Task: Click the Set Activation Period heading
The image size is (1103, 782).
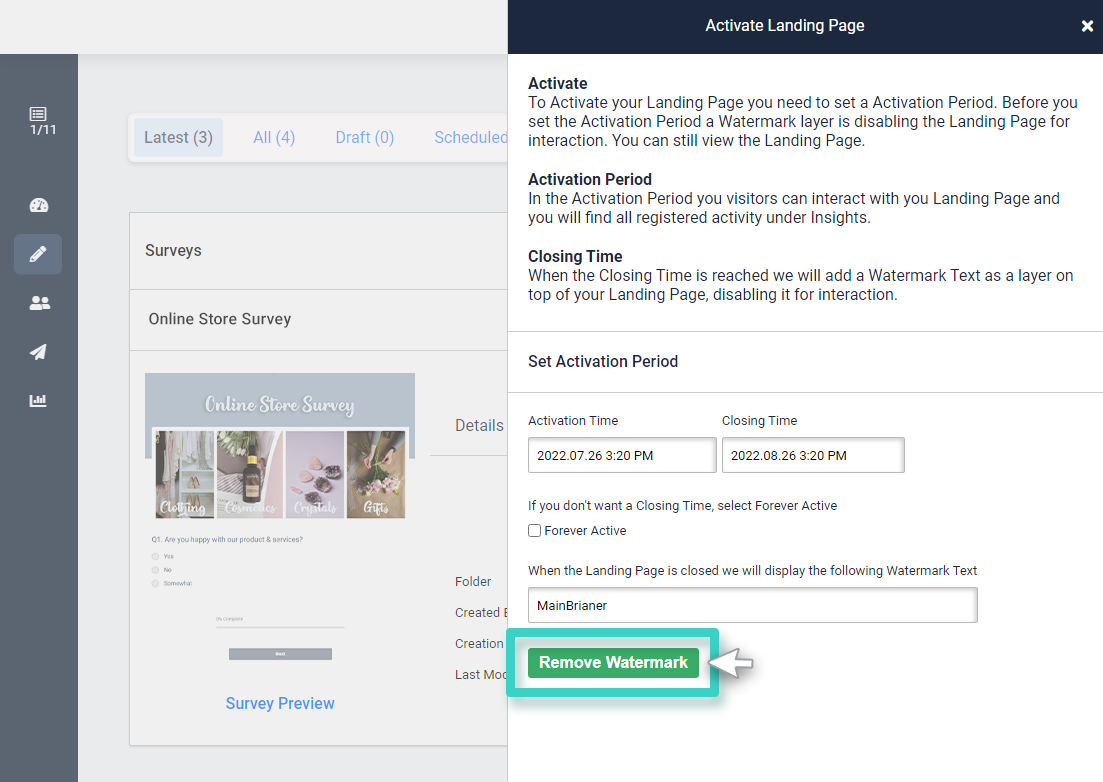Action: point(603,361)
